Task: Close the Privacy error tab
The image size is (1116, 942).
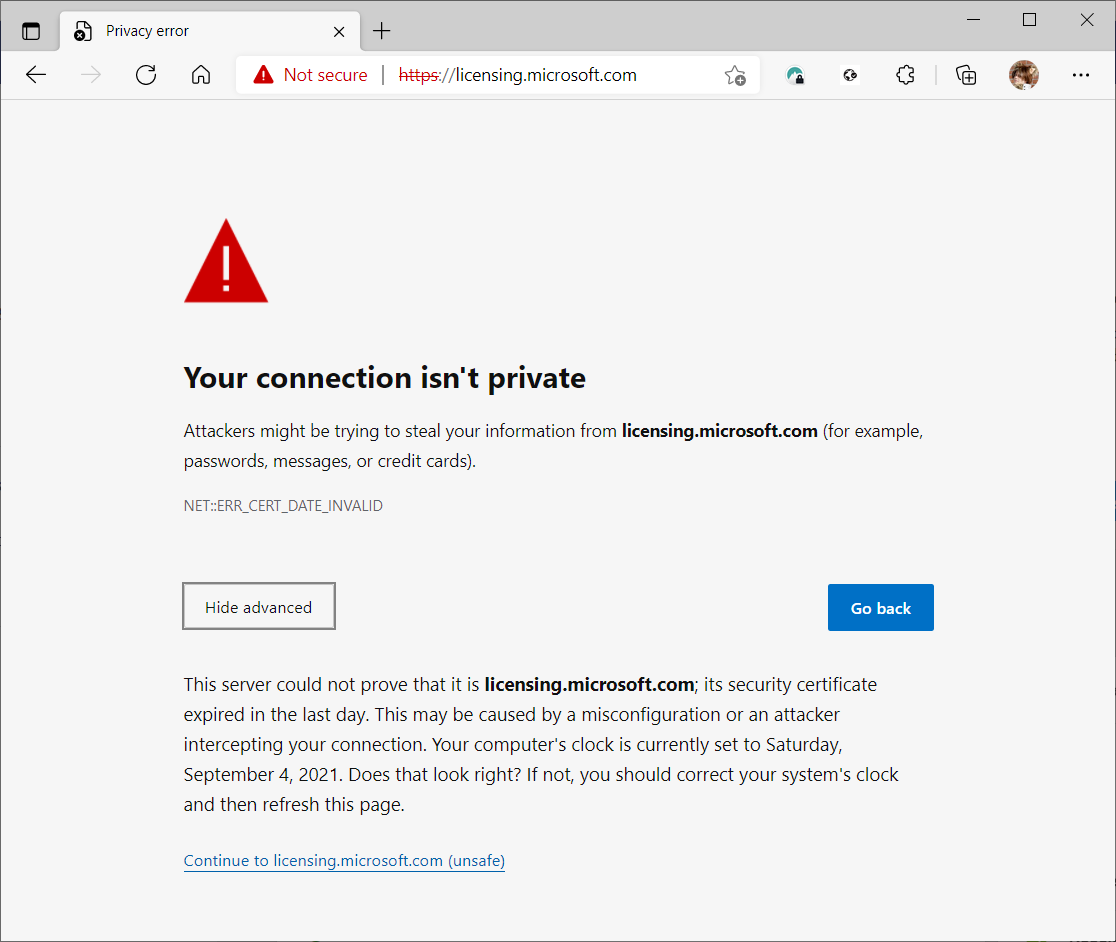Action: click(339, 31)
